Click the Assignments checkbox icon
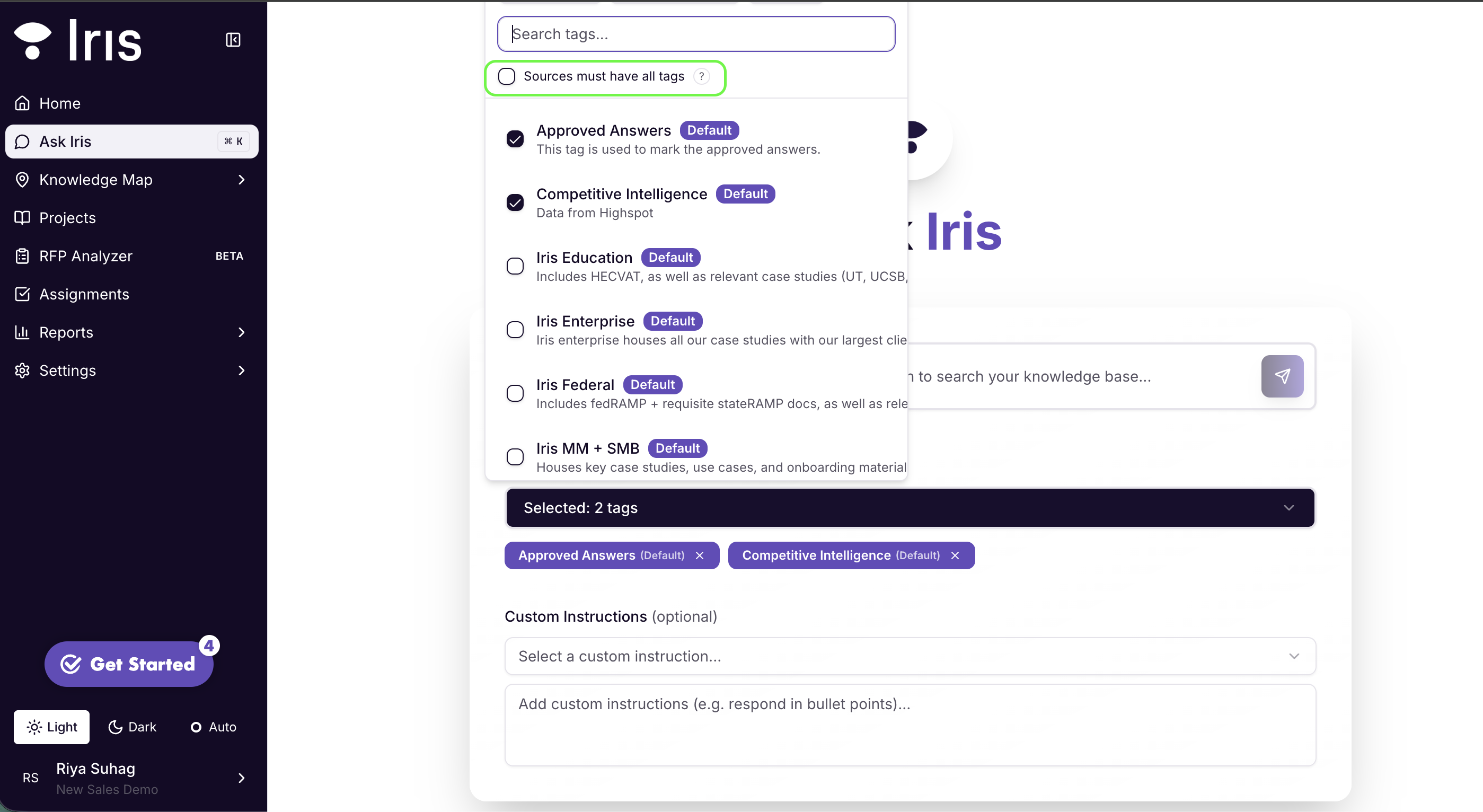 [x=22, y=294]
